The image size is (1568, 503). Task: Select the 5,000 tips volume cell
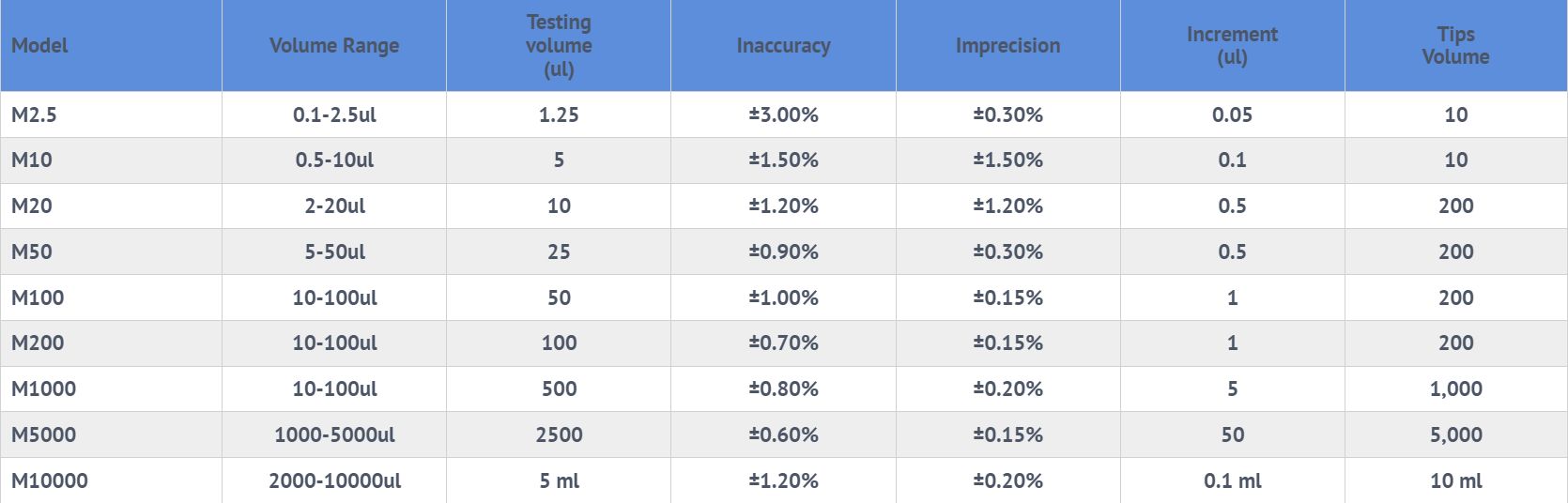point(1455,434)
